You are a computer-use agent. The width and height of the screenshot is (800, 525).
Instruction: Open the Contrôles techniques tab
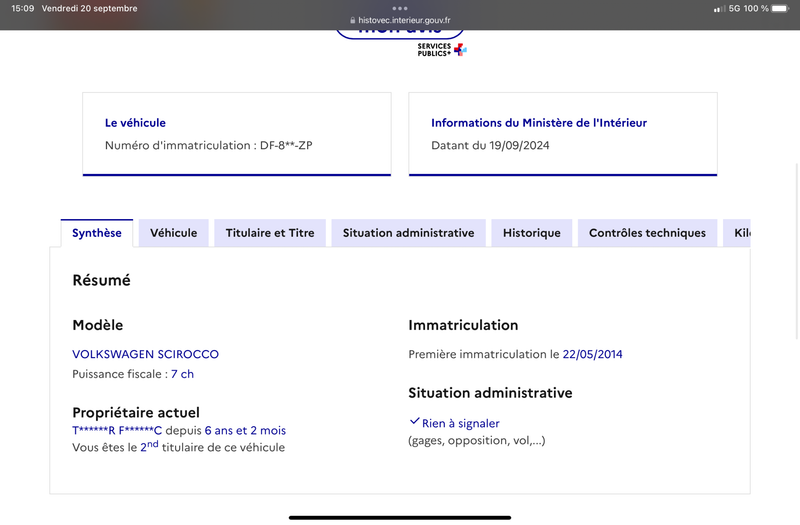coord(647,233)
